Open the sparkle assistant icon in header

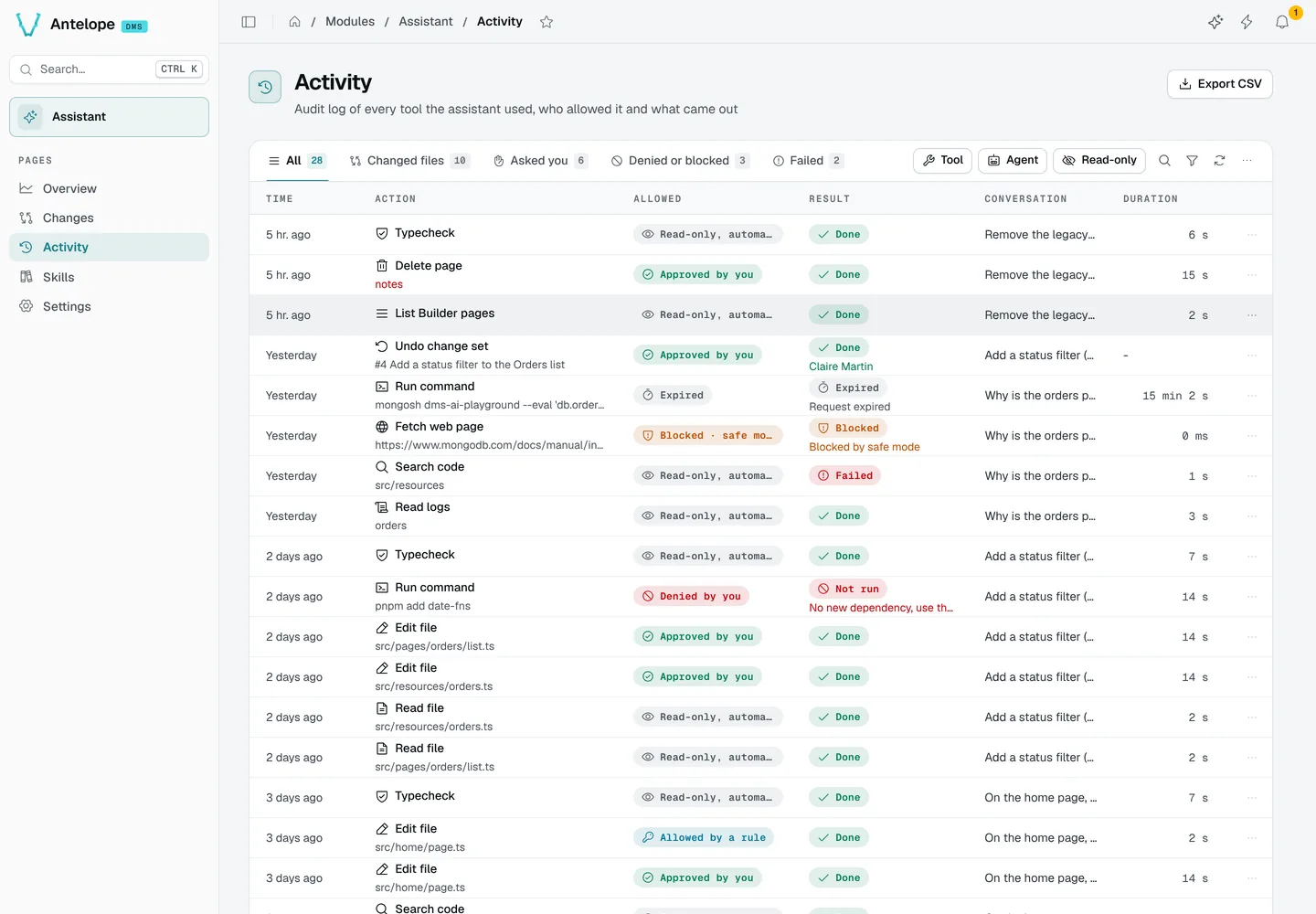[x=1215, y=22]
